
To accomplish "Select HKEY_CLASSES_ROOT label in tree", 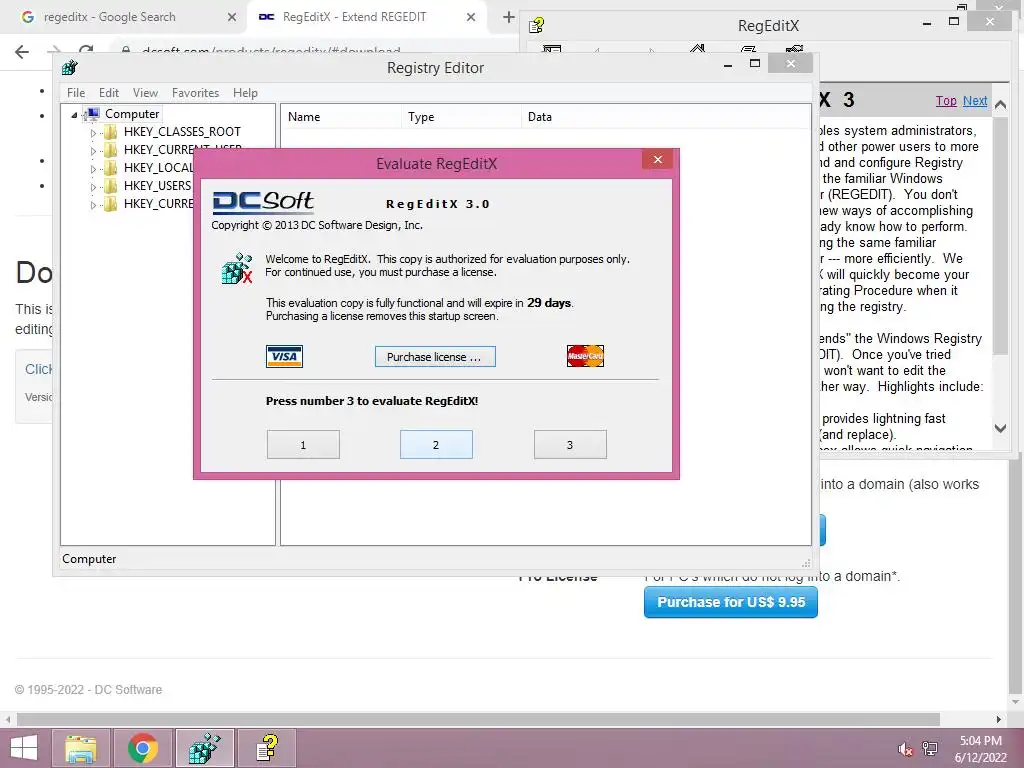I will tap(182, 131).
